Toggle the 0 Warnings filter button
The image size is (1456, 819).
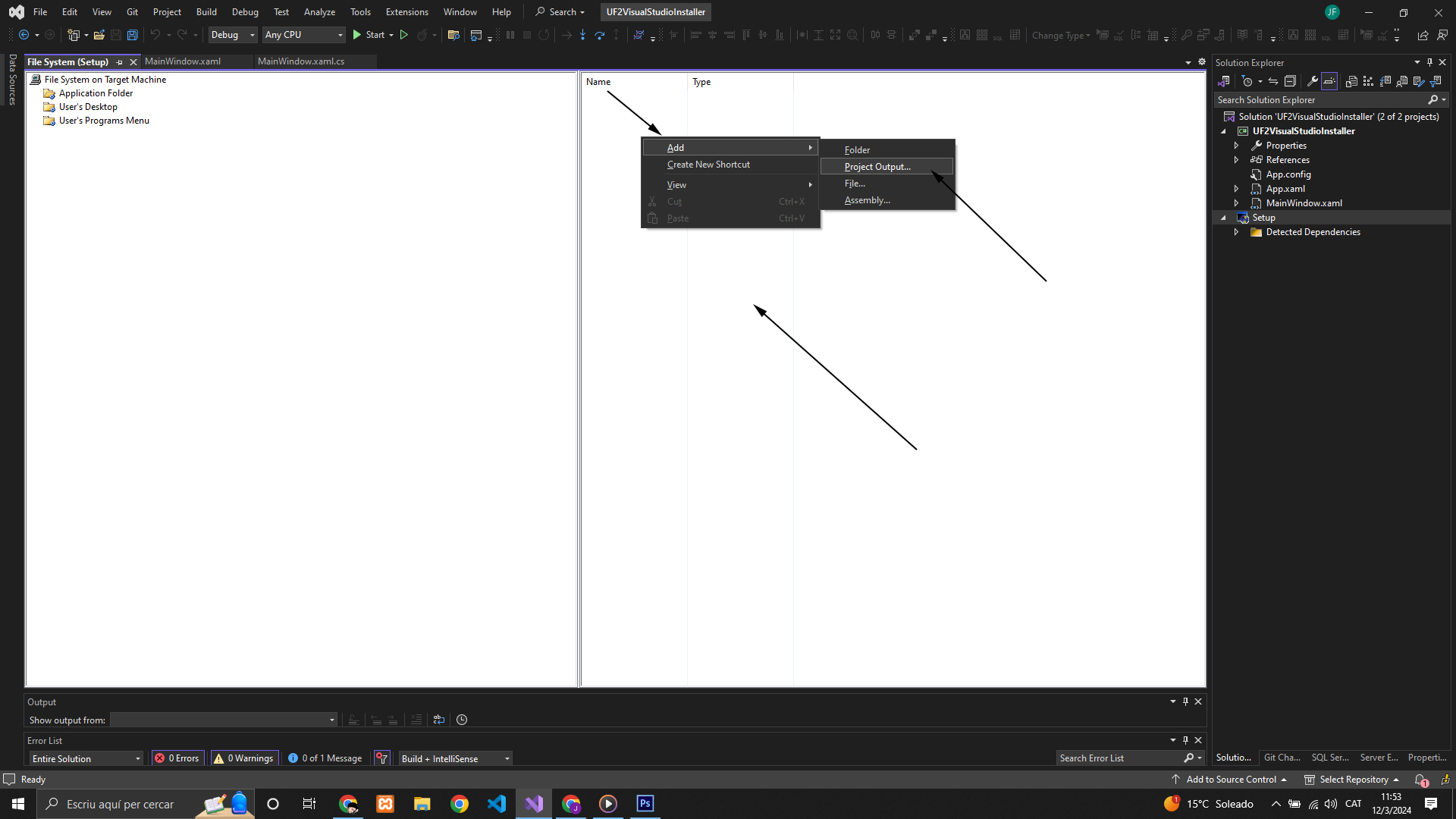[x=244, y=758]
